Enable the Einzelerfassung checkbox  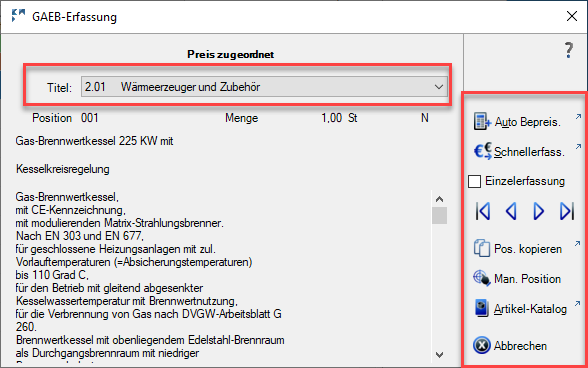pos(474,181)
